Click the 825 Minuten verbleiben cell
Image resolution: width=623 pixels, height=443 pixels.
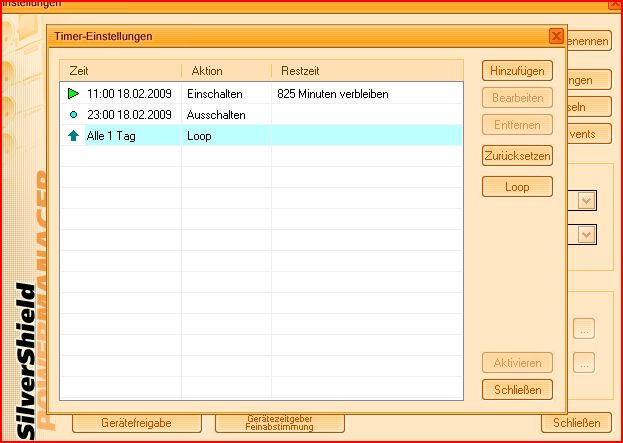tap(333, 94)
